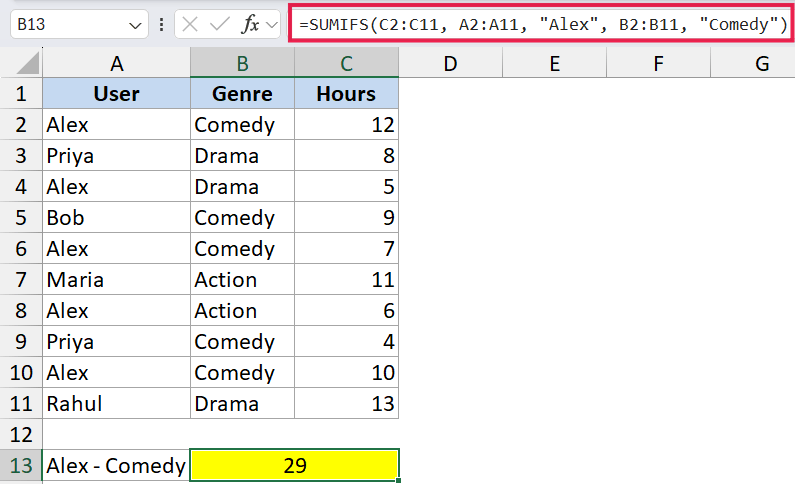Click Drama cell in Rahul's row
Image resolution: width=795 pixels, height=484 pixels.
tap(242, 403)
